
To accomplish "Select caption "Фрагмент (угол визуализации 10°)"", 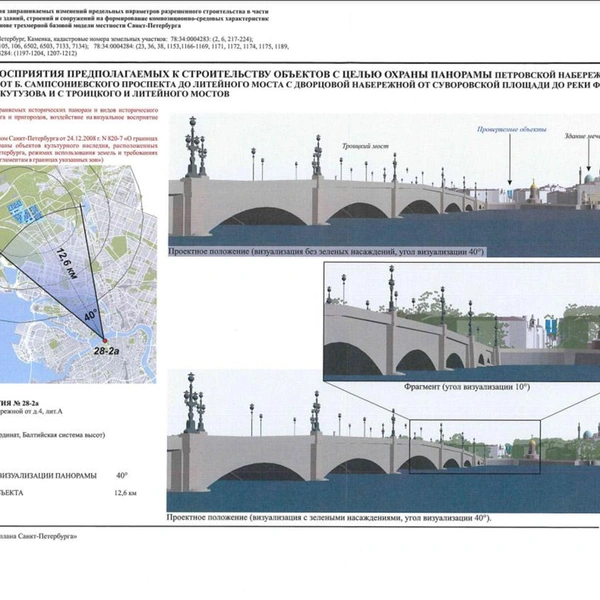I will (467, 387).
